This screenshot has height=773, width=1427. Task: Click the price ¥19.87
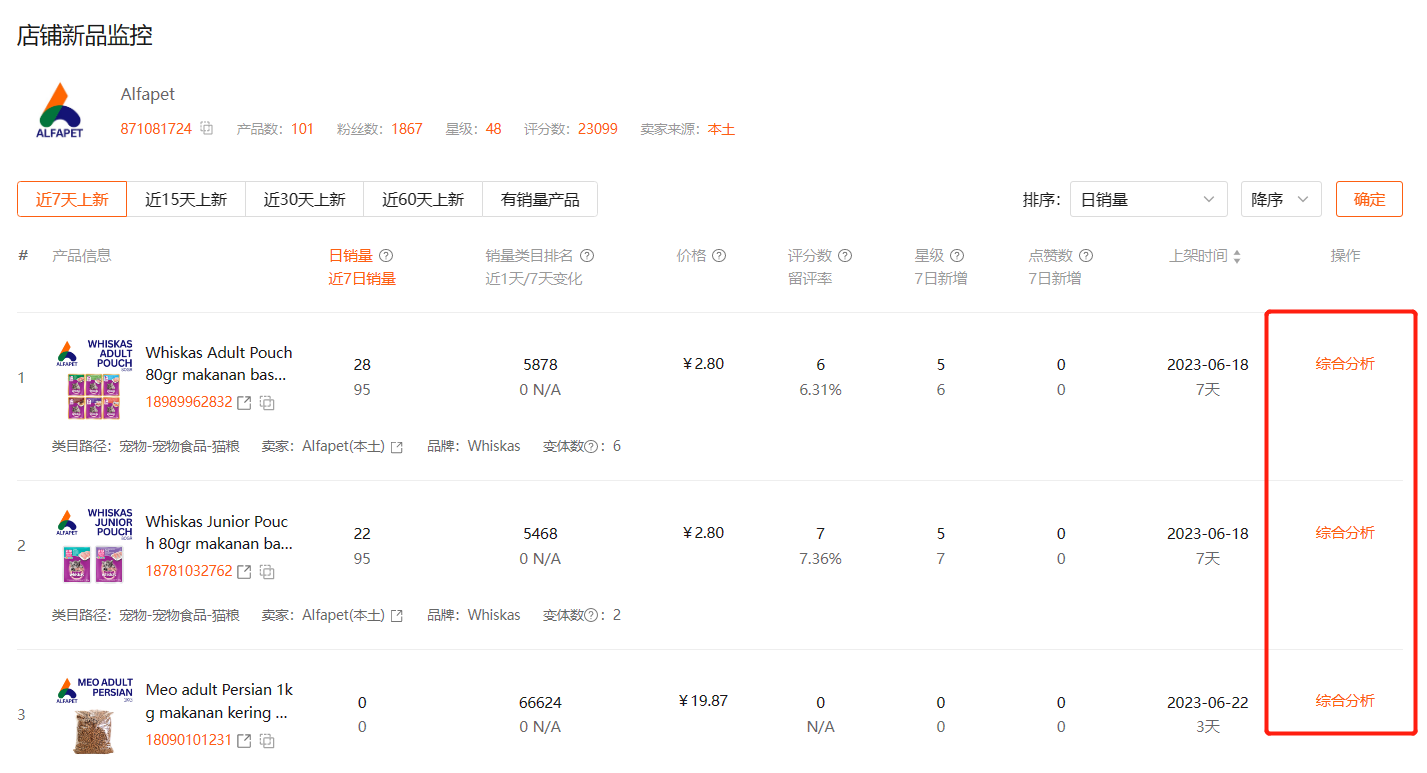[703, 701]
